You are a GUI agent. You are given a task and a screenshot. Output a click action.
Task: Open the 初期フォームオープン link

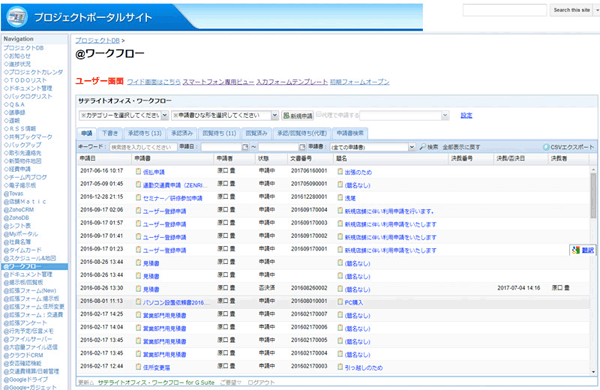pyautogui.click(x=360, y=82)
